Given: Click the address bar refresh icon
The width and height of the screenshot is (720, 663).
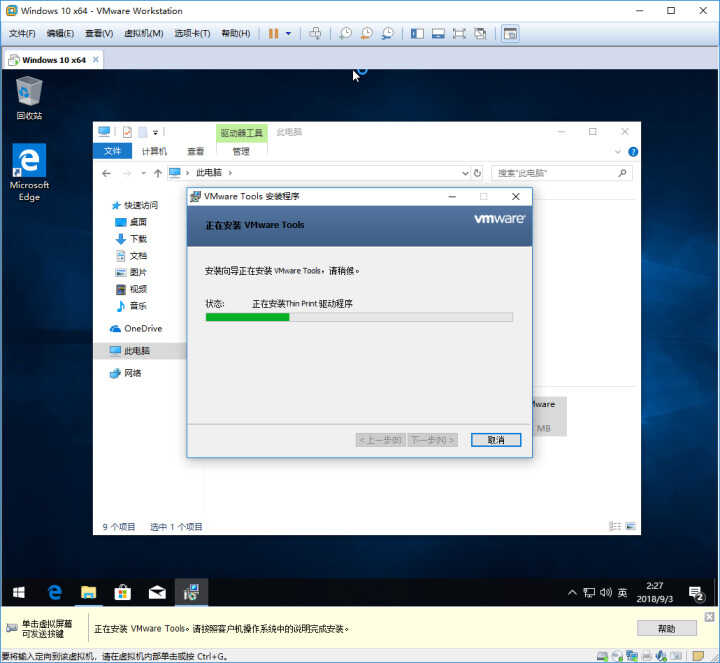Looking at the screenshot, I should [x=477, y=173].
